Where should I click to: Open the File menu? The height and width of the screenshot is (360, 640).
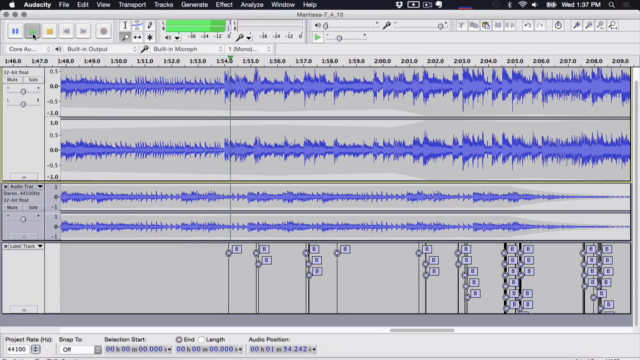click(64, 4)
